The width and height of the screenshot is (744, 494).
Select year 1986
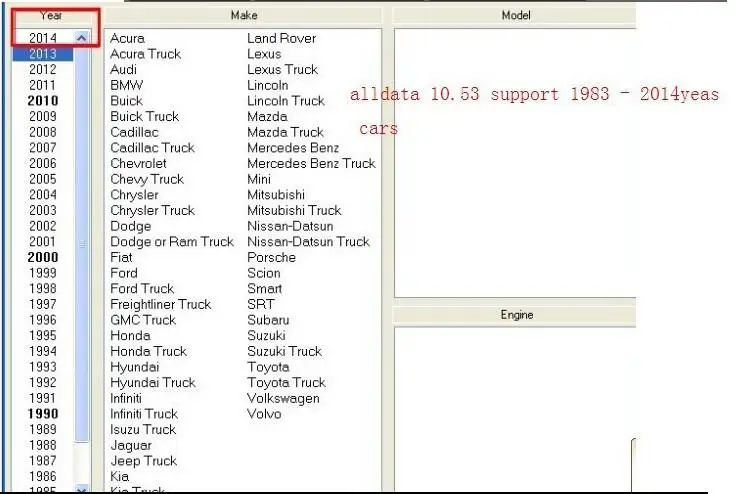click(x=43, y=476)
